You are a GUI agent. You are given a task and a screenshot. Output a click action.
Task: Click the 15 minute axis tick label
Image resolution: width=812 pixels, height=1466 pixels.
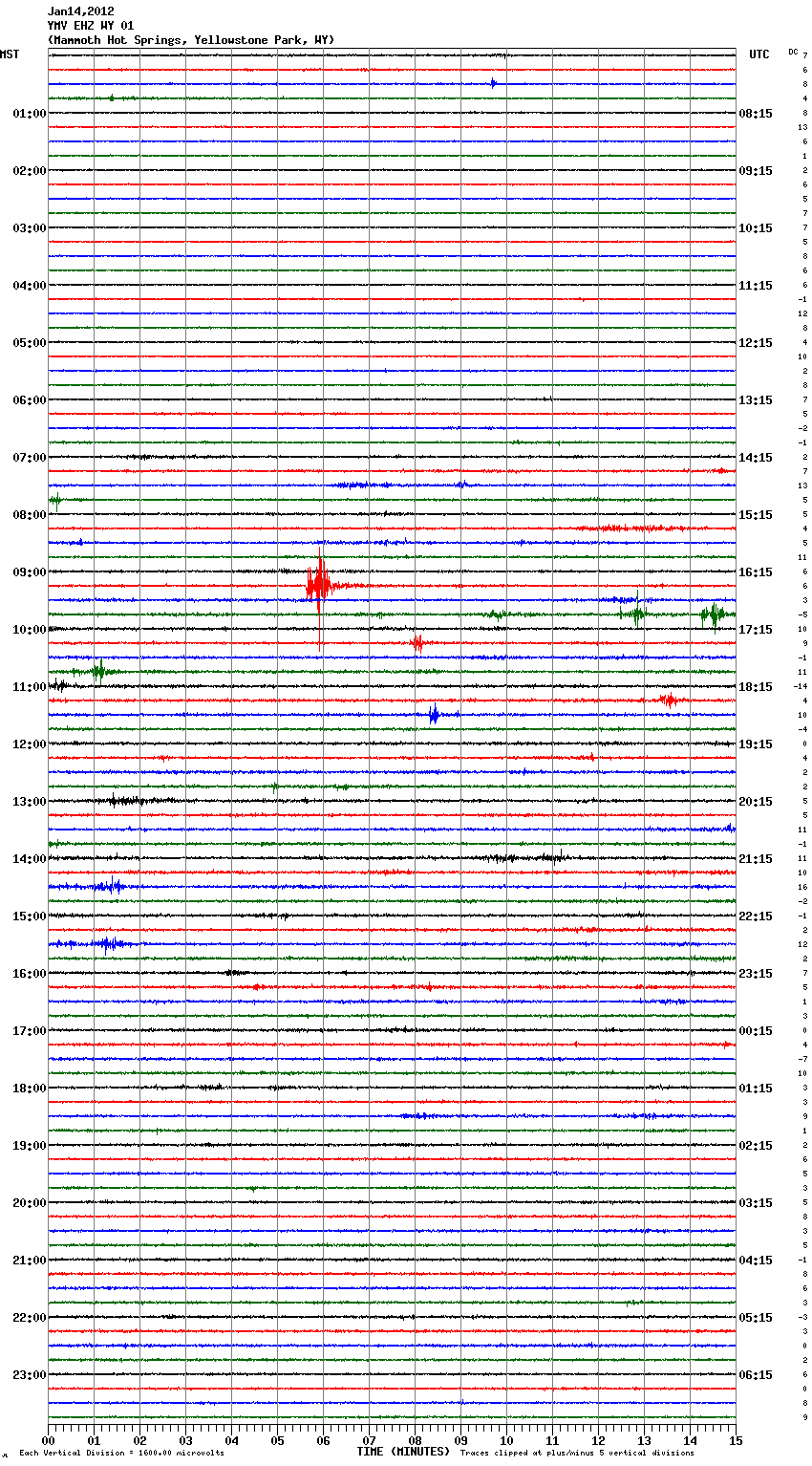pos(736,1440)
